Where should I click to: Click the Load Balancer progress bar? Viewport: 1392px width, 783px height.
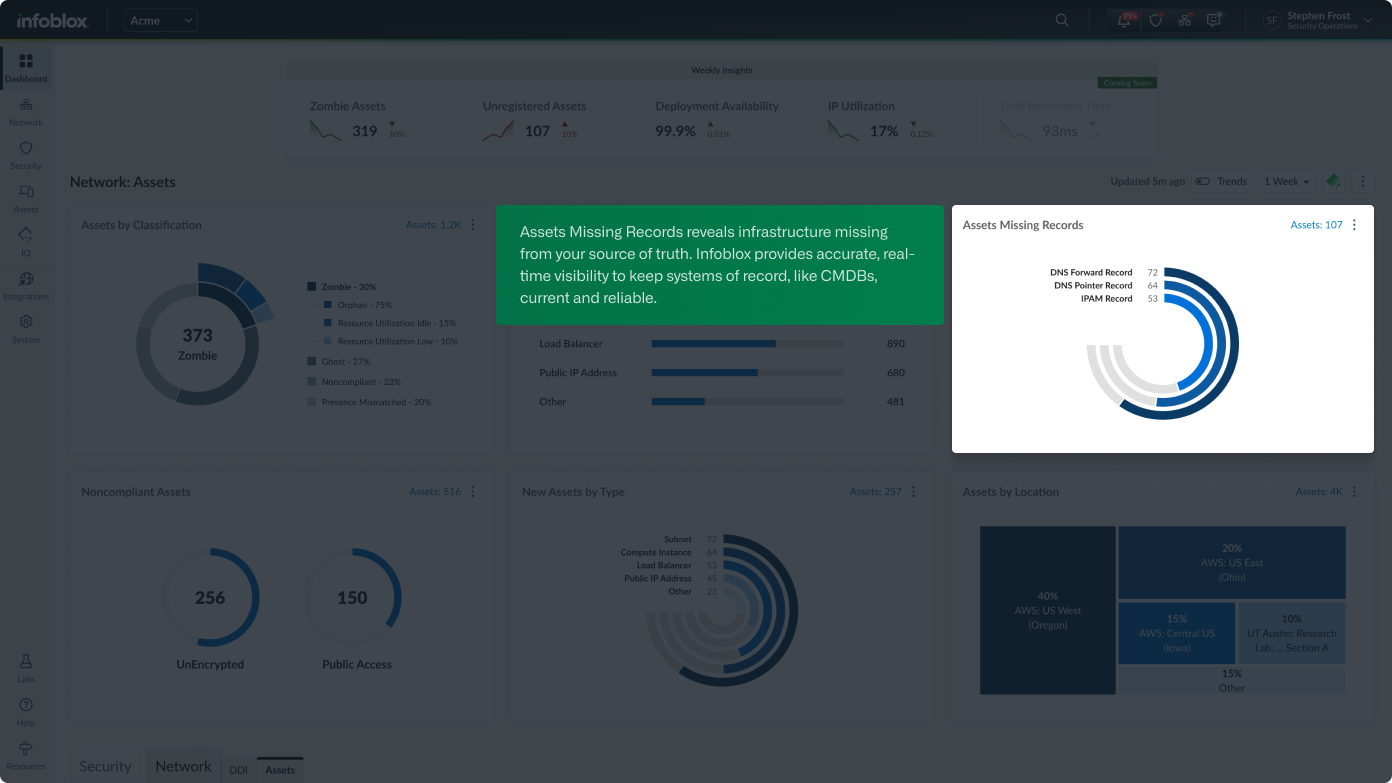(x=746, y=344)
